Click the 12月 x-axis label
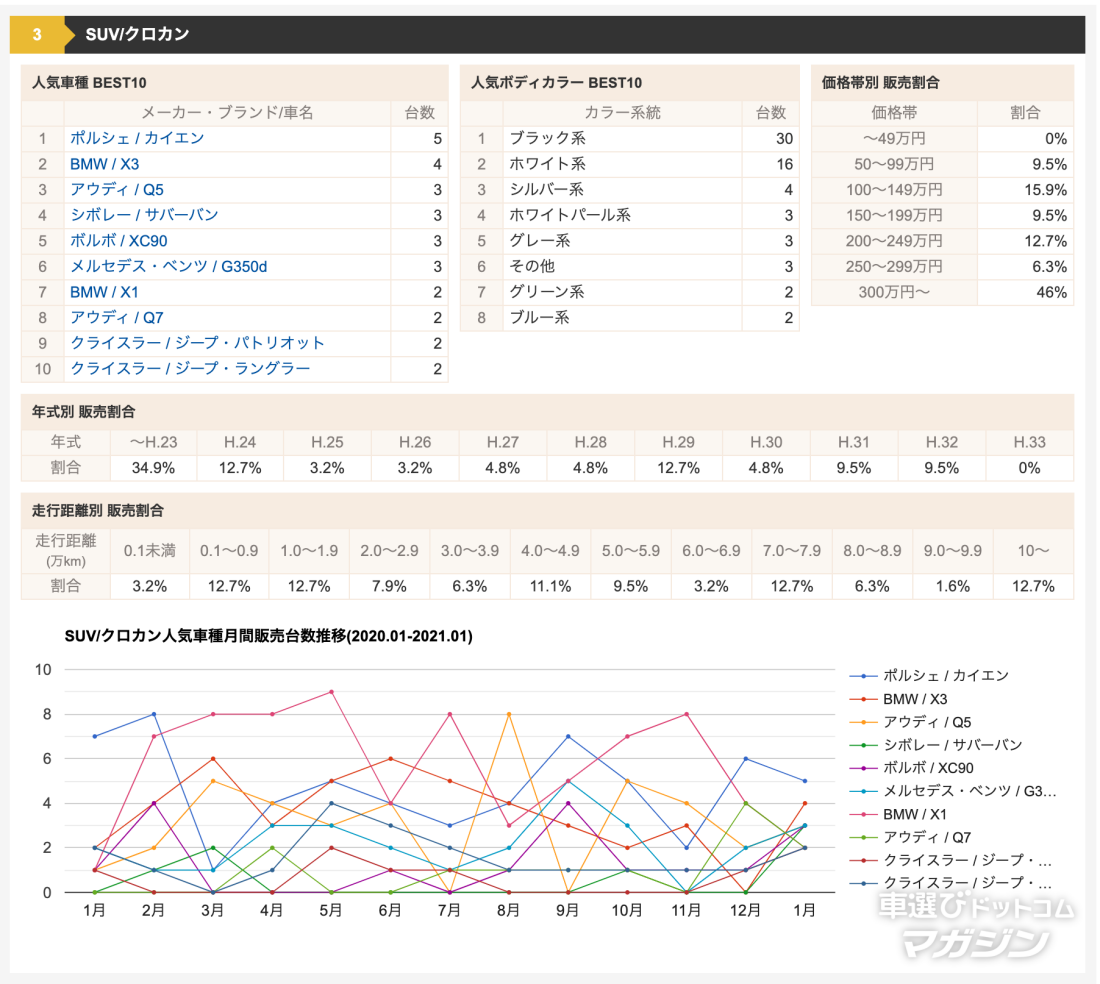 745,910
